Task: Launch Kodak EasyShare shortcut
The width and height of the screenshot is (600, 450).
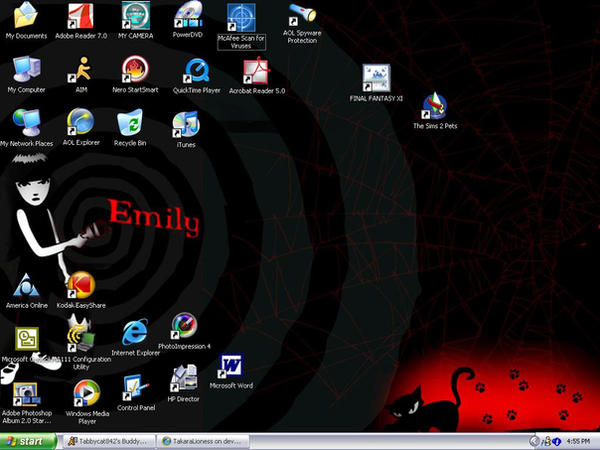Action: (81, 285)
